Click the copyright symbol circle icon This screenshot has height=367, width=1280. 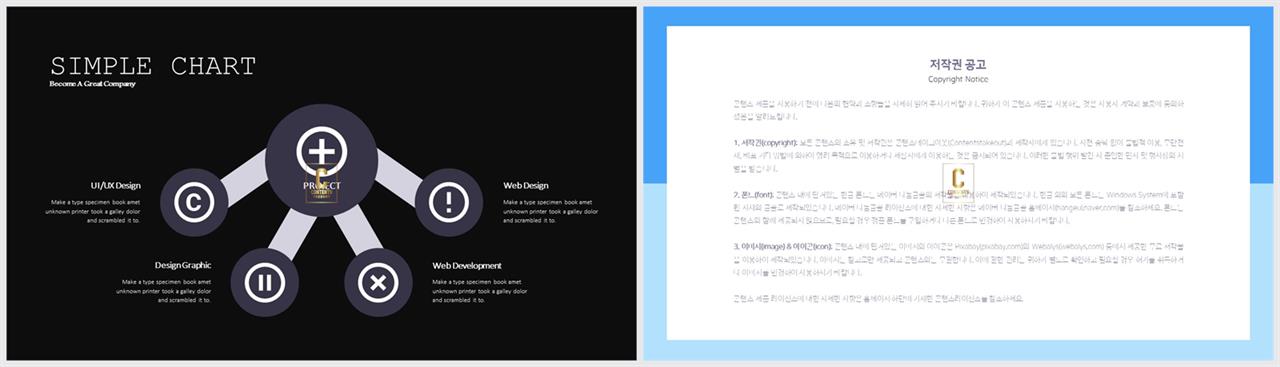[194, 203]
